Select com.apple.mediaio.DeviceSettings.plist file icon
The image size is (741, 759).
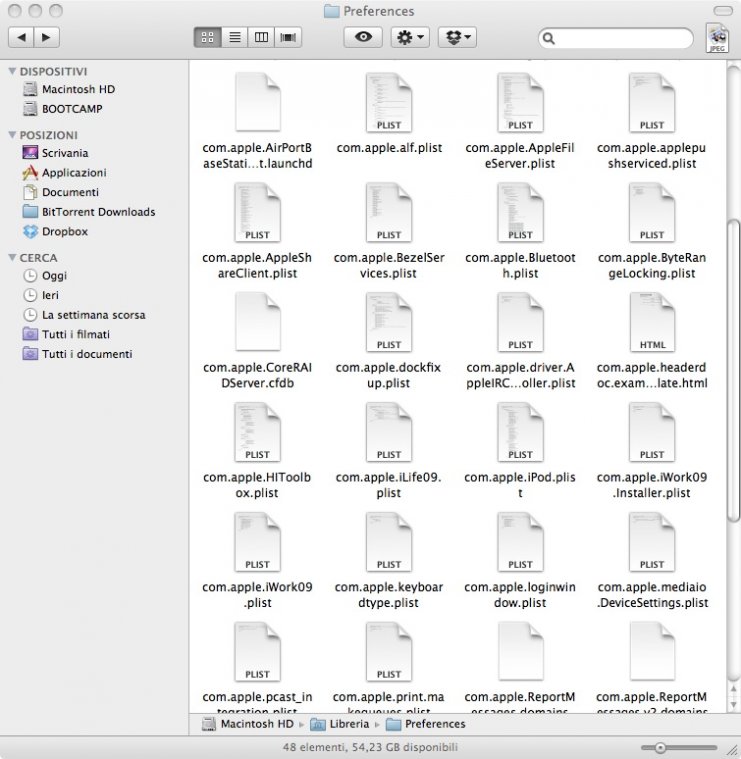(x=652, y=542)
